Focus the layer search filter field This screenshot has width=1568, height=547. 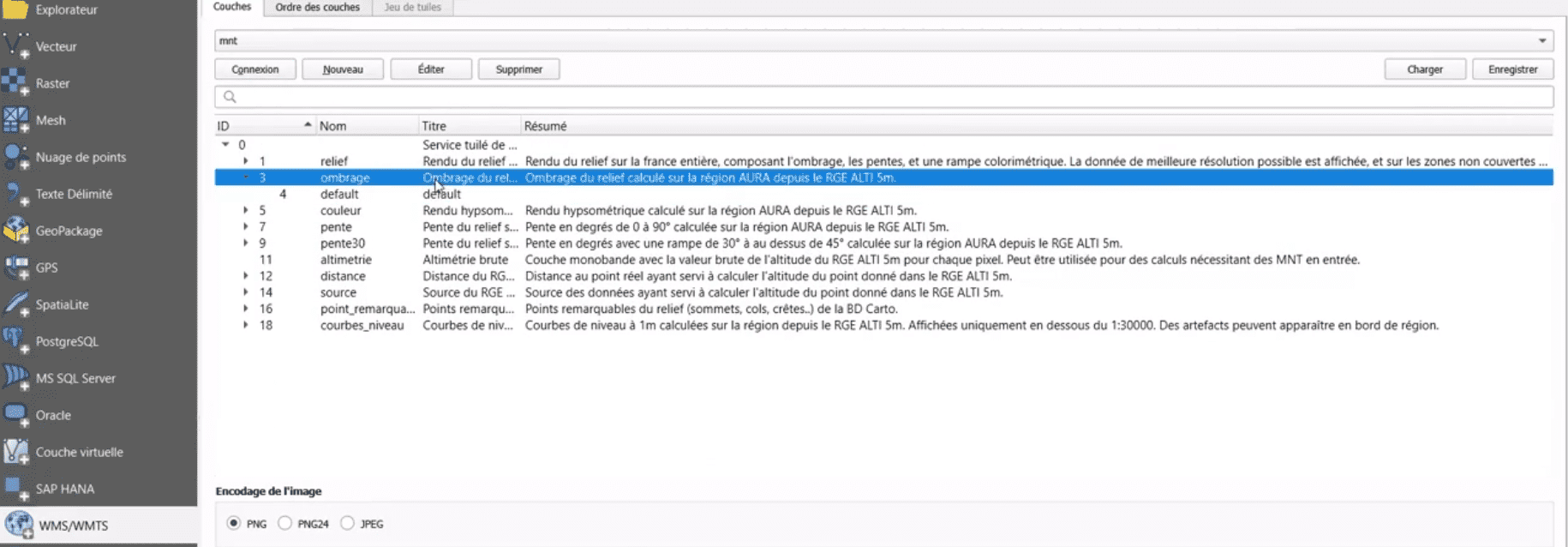click(883, 97)
